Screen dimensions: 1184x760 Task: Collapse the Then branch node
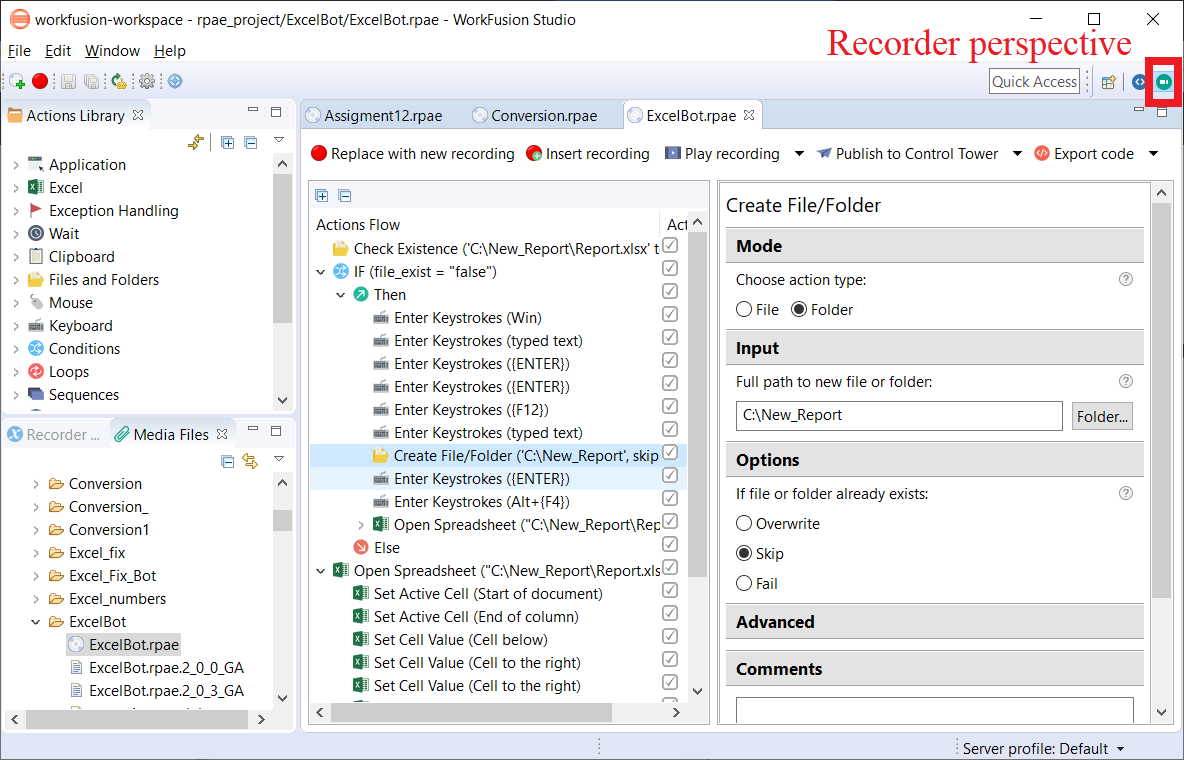coord(341,295)
